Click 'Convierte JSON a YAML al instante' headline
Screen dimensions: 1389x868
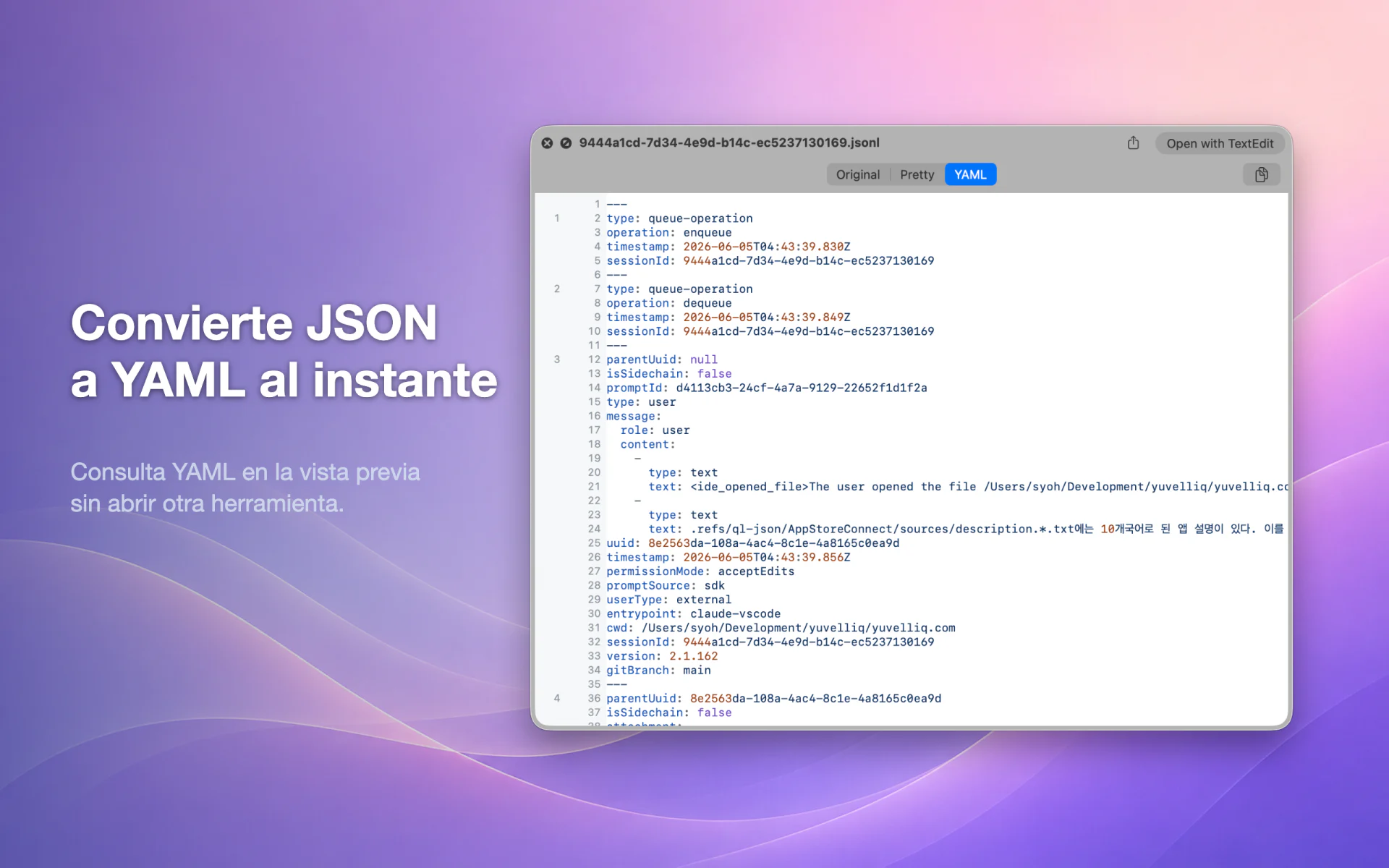pos(284,352)
